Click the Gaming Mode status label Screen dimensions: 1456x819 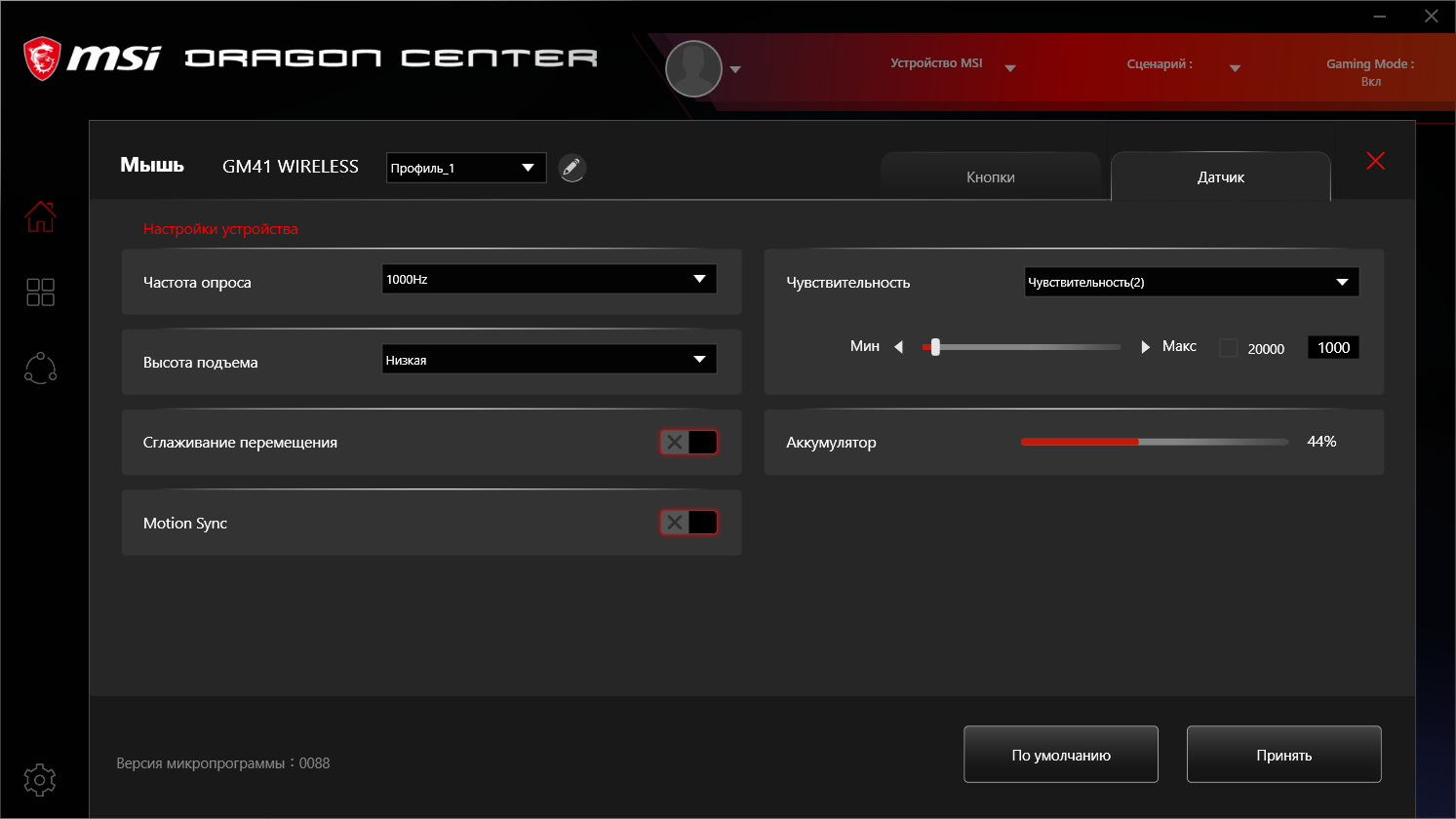1370,72
